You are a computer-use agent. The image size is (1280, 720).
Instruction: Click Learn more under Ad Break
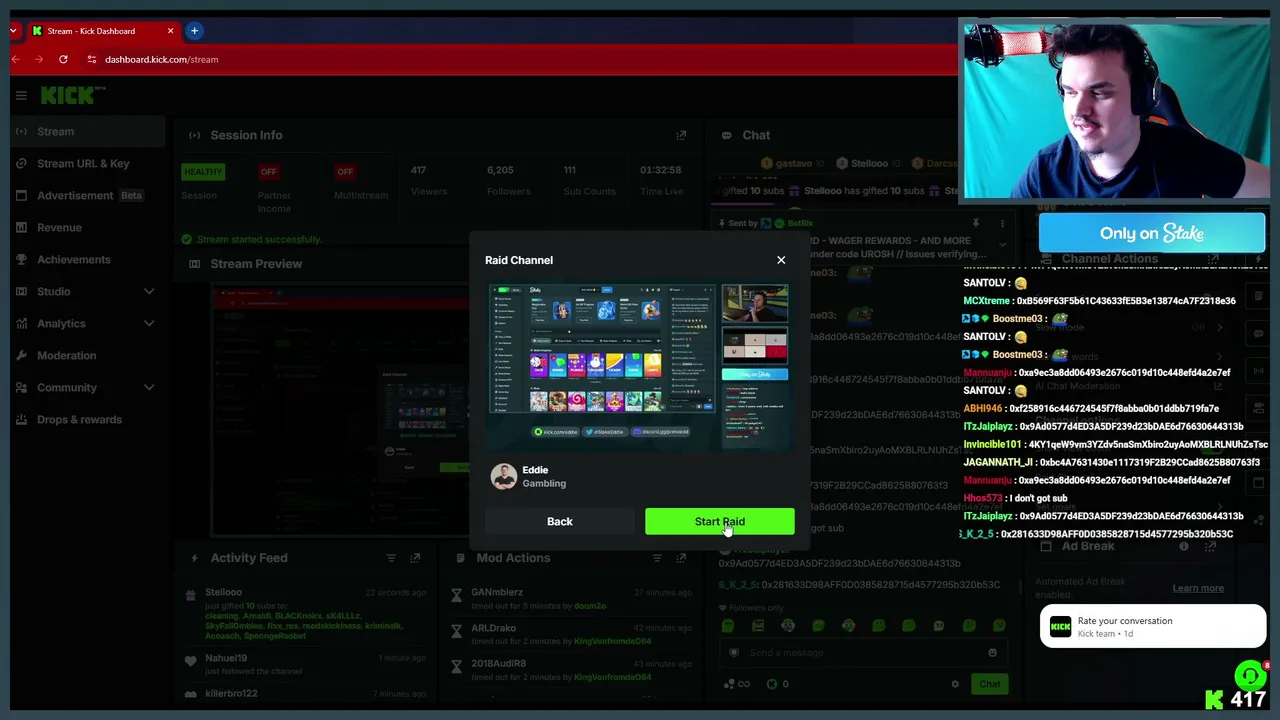pyautogui.click(x=1198, y=588)
